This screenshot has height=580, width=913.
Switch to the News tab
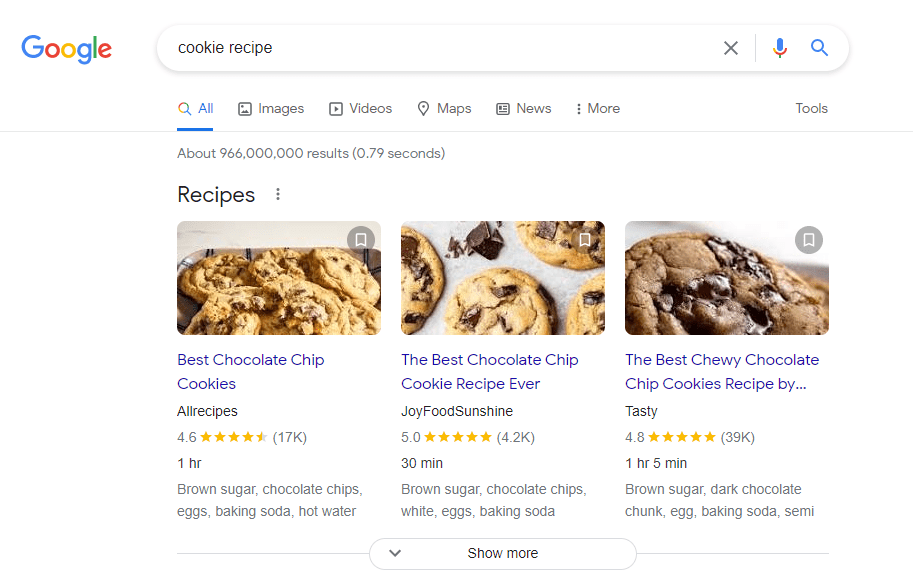[x=523, y=108]
